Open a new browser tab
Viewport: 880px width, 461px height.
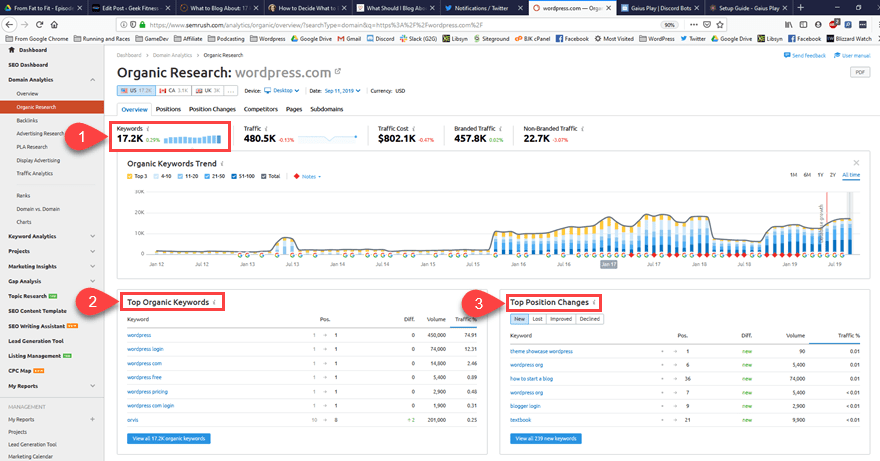(x=801, y=7)
